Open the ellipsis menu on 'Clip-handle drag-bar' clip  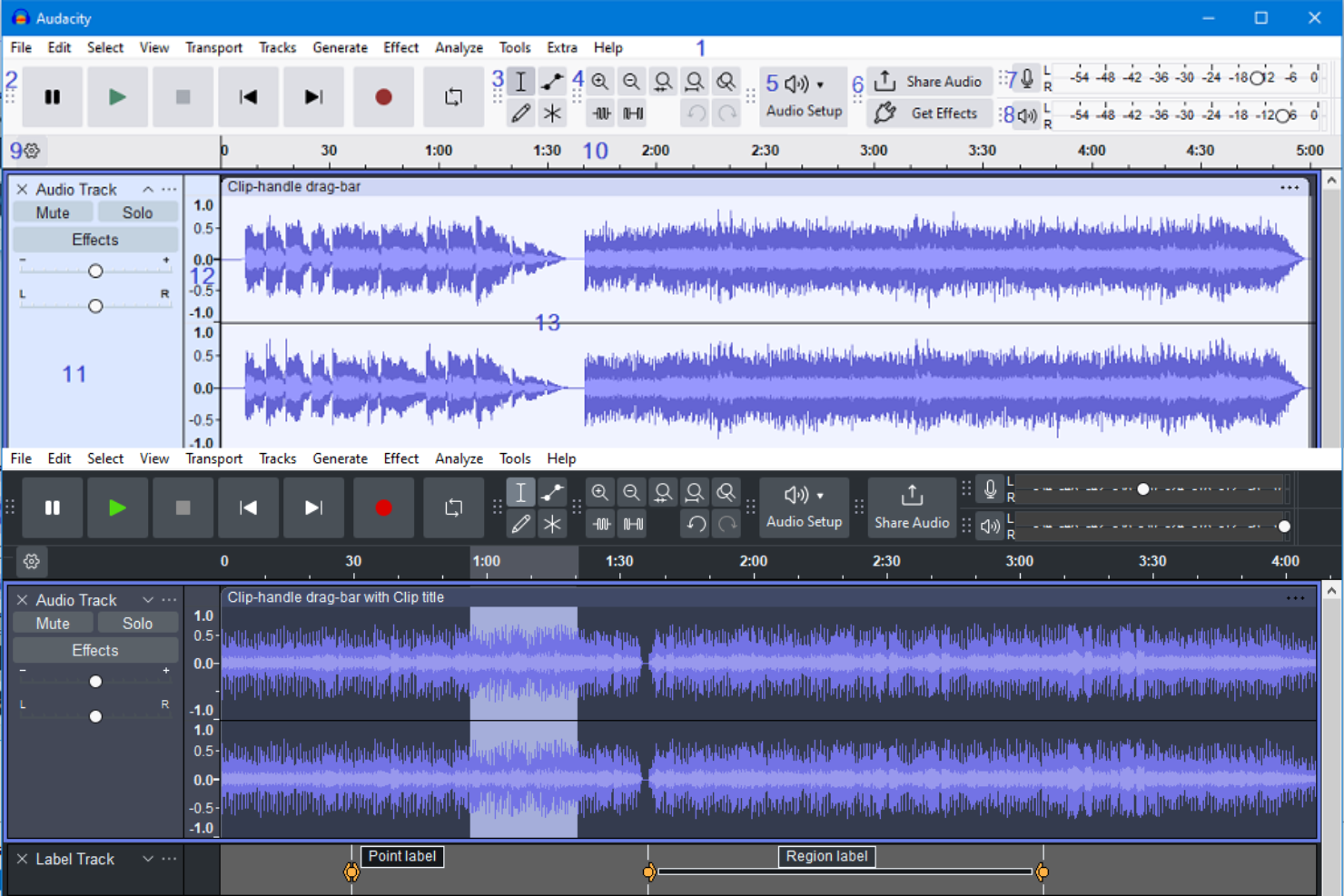point(1290,188)
